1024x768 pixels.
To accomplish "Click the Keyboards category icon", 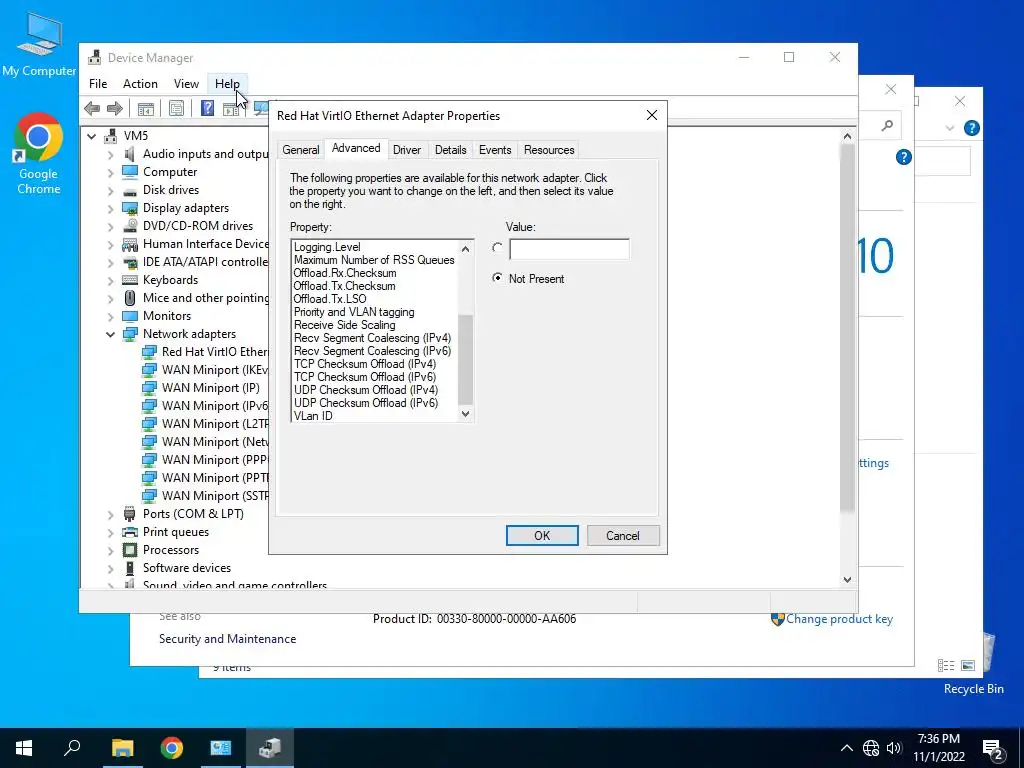I will click(130, 280).
